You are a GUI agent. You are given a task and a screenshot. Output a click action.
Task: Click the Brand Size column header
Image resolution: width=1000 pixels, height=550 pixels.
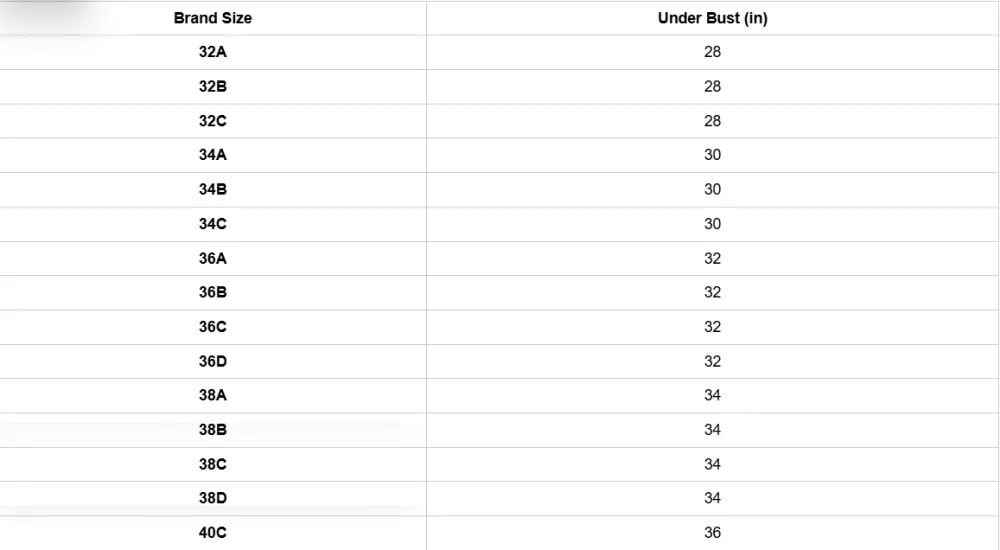point(213,18)
